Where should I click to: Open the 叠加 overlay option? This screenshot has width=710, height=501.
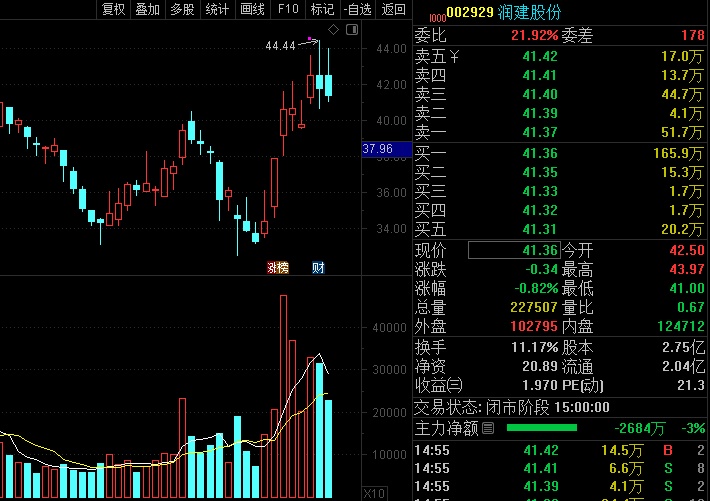click(148, 9)
